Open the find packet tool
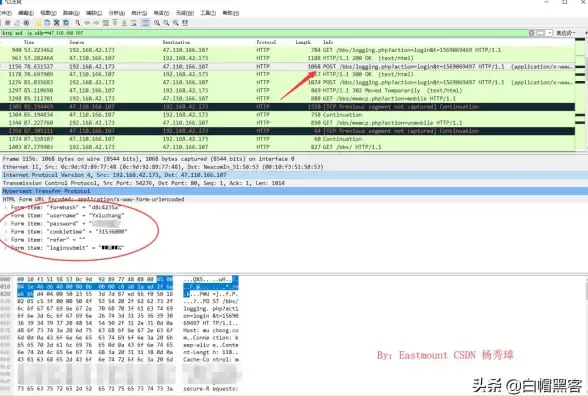Viewport: 588px width, 396px height. (78, 23)
